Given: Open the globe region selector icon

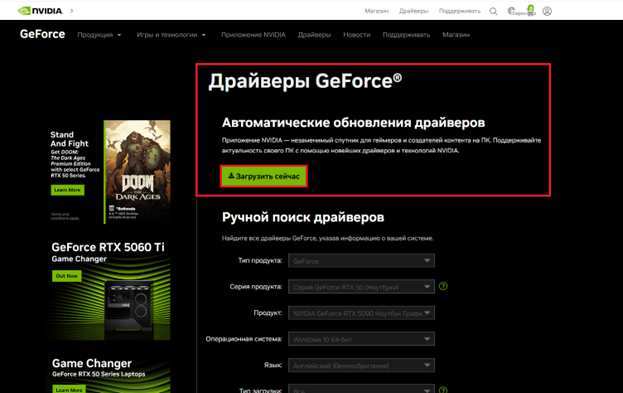Looking at the screenshot, I should coord(512,11).
